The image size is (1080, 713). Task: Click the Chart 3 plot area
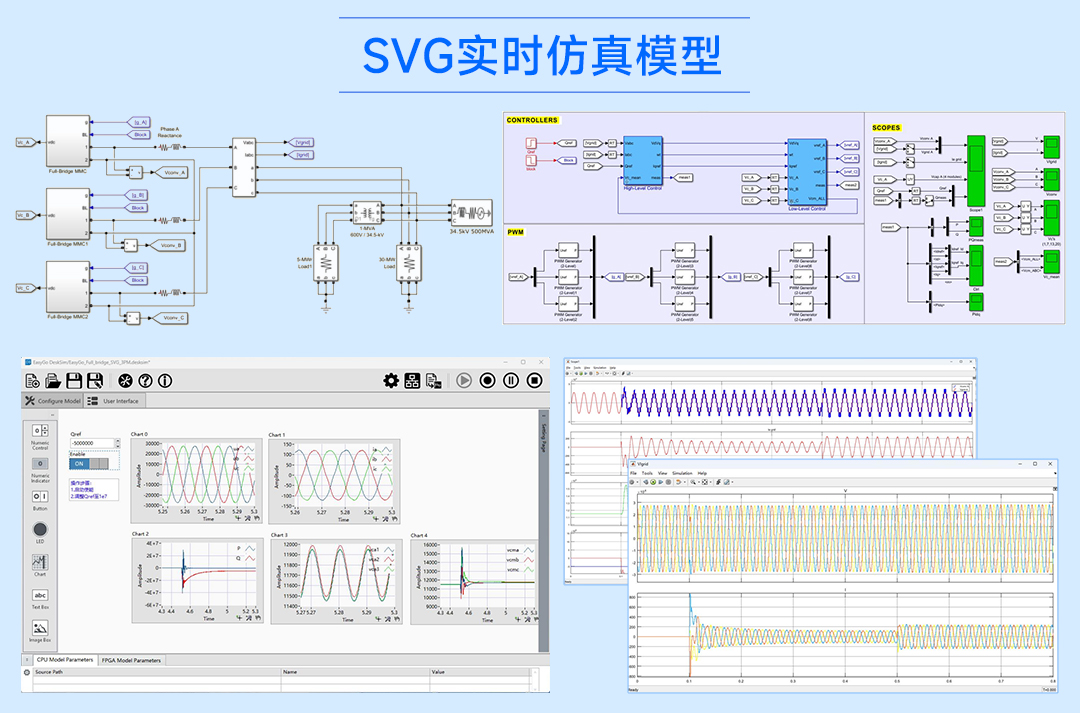click(x=349, y=575)
